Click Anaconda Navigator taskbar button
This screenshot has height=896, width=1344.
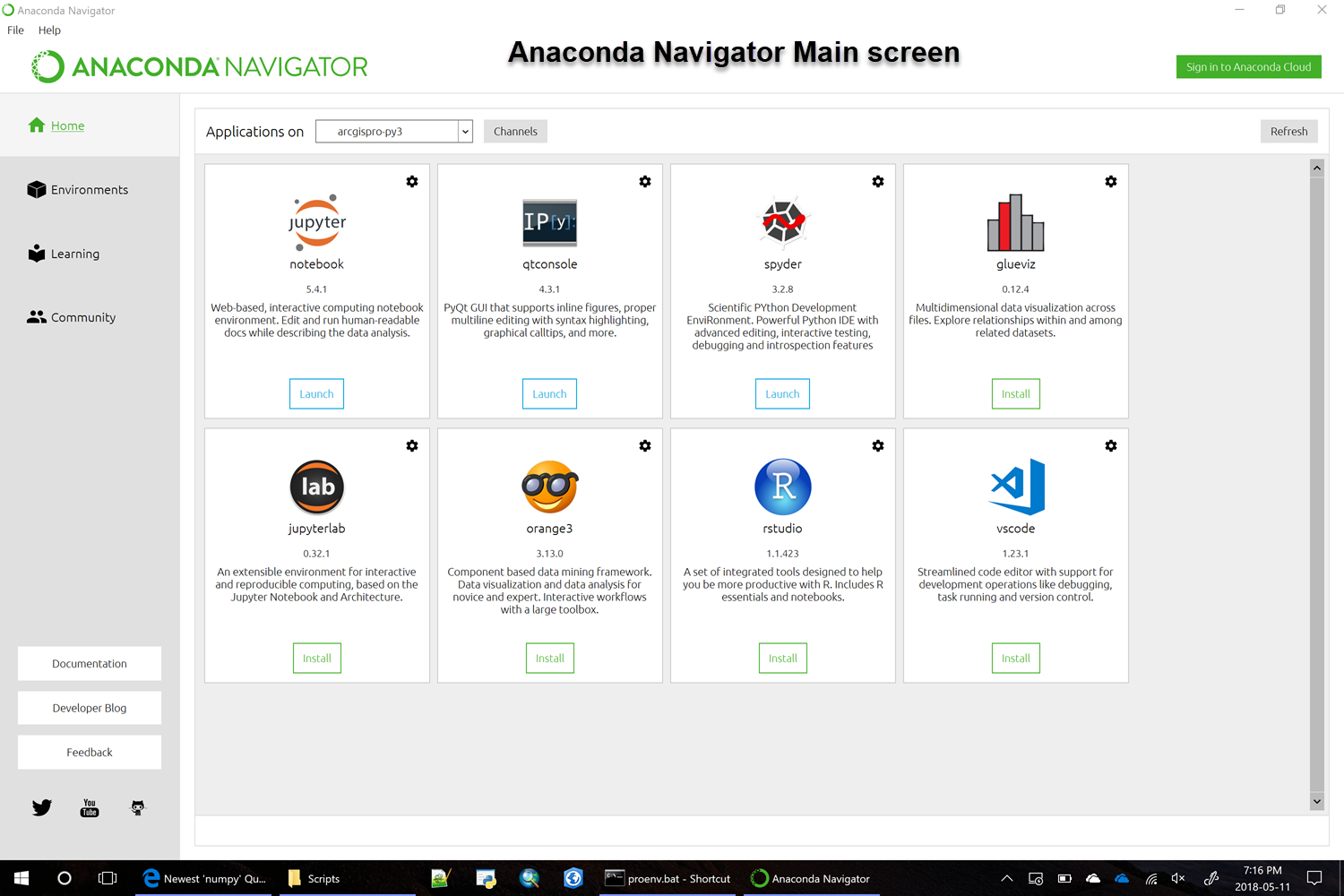tap(811, 878)
